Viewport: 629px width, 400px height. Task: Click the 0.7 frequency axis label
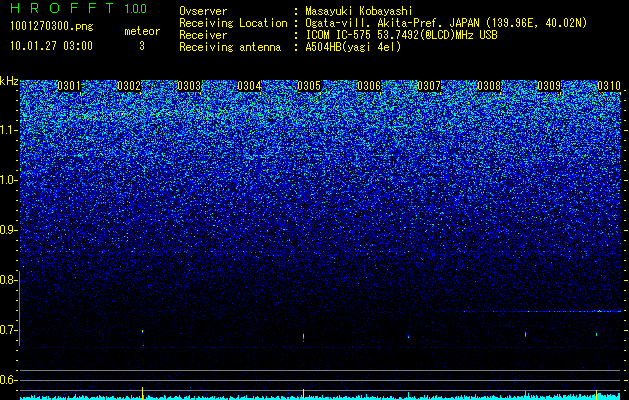pyautogui.click(x=7, y=330)
